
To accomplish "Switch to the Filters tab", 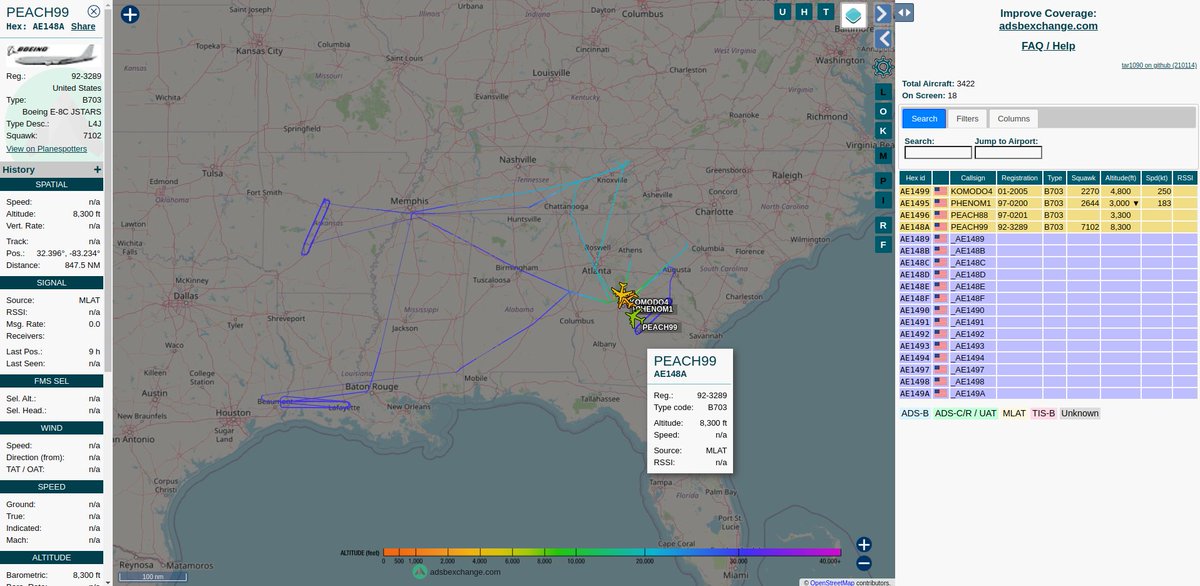I will (x=967, y=118).
